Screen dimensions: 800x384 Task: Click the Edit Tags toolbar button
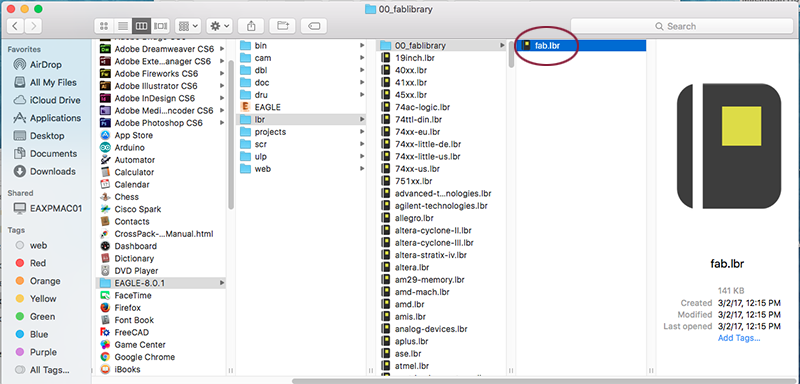314,26
